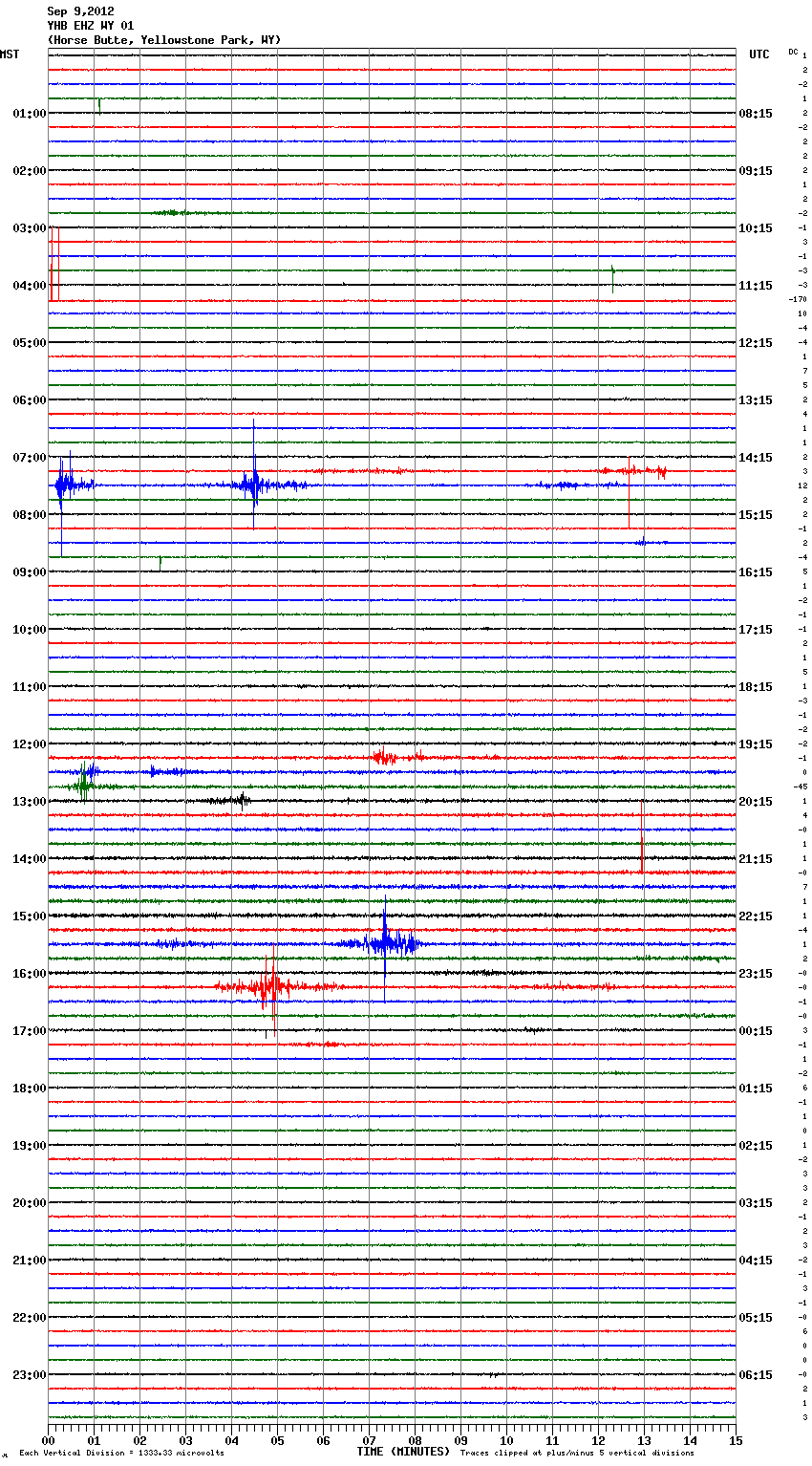Click the tall red spike at start of 03:15 MST trace
The height and width of the screenshot is (1466, 812).
tap(53, 265)
